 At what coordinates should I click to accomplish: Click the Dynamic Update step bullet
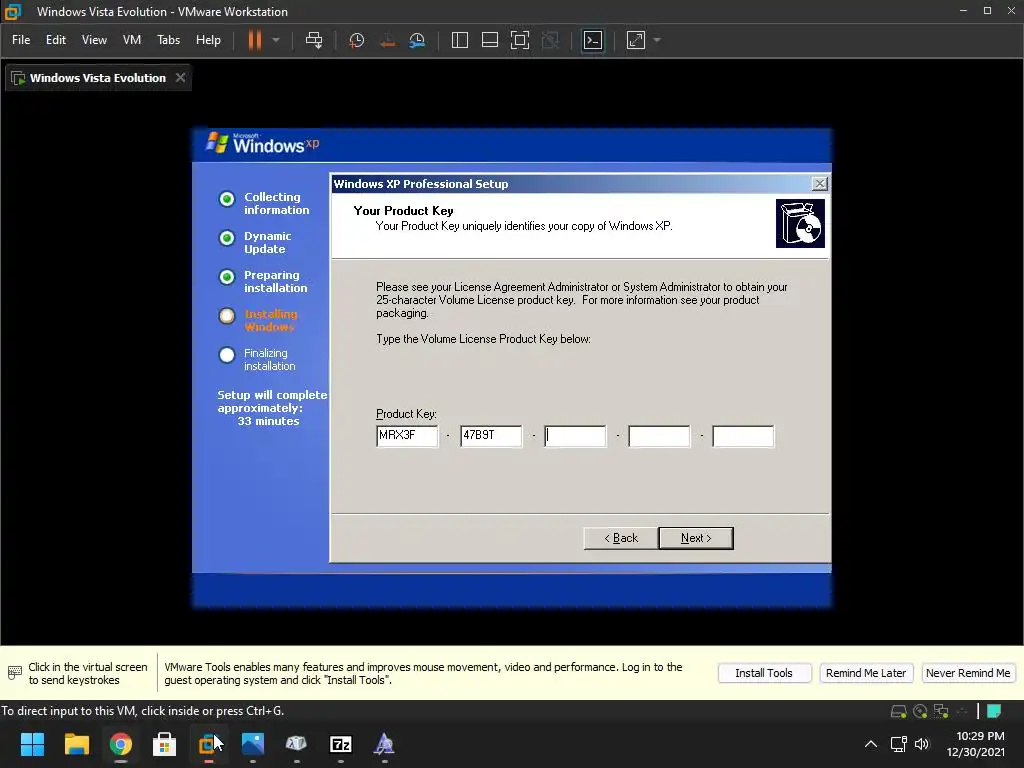click(x=227, y=238)
